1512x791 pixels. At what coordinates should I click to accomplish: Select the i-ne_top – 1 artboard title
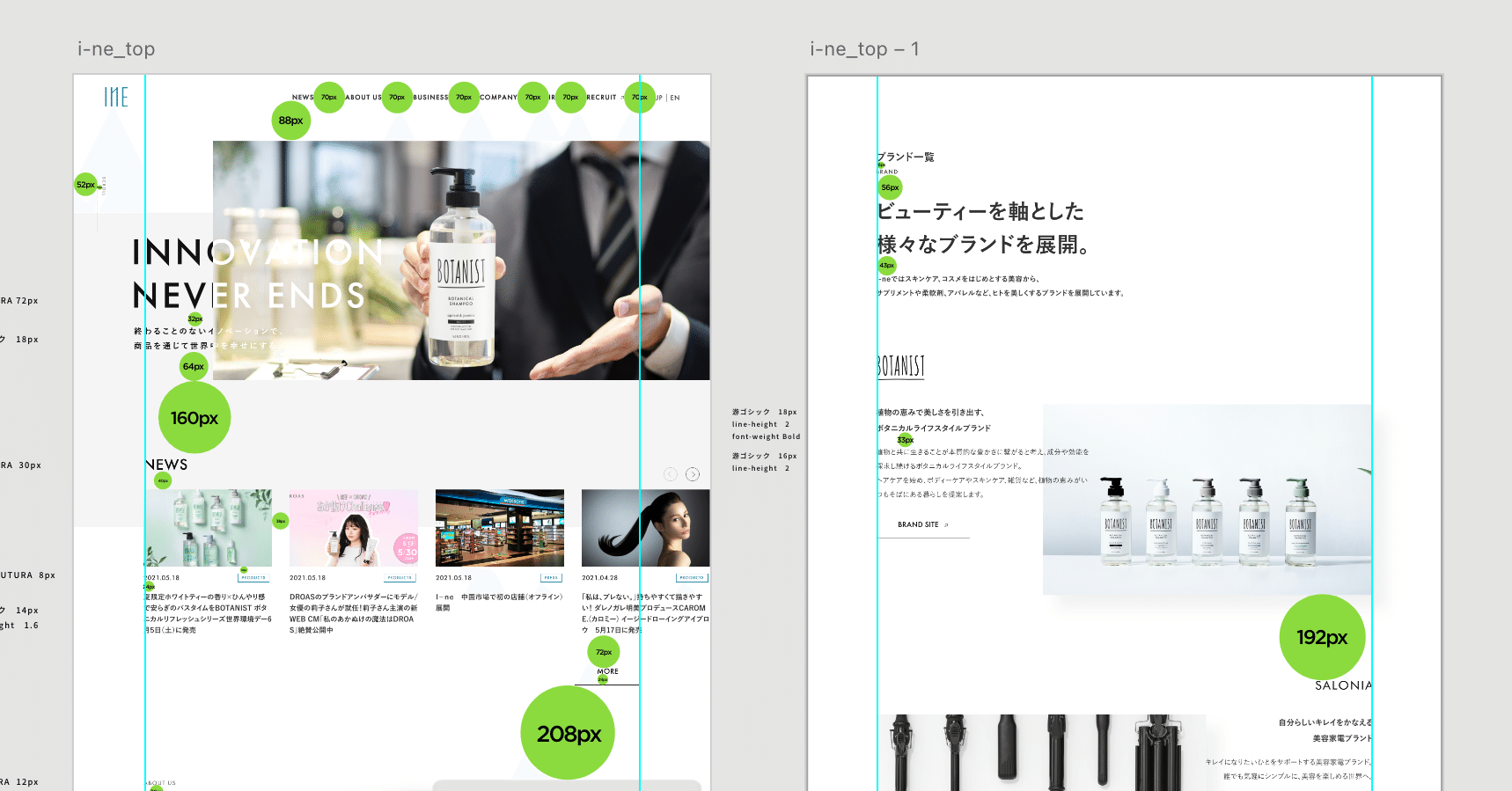[864, 49]
